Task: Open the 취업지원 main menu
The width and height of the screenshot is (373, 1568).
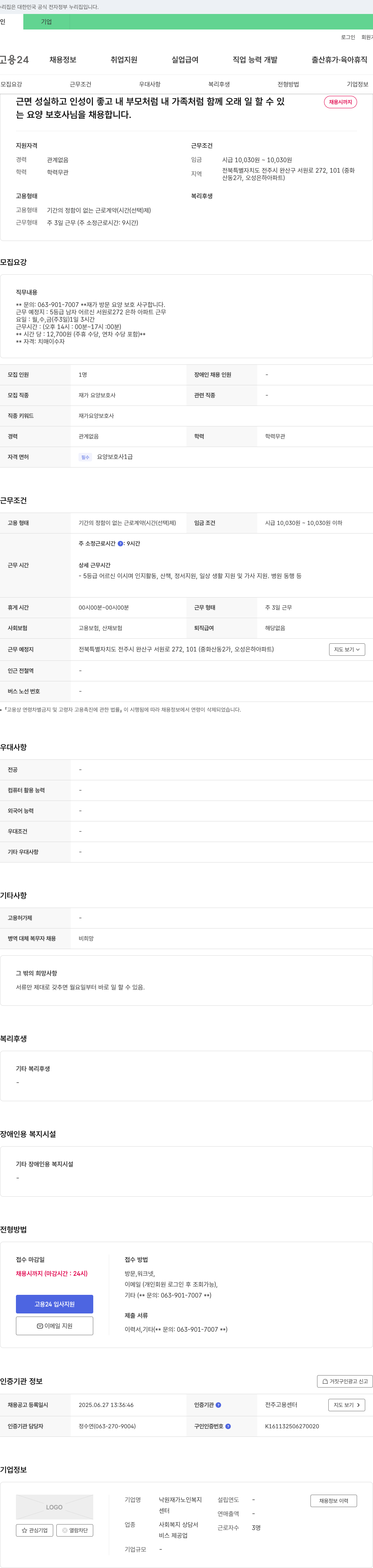Action: (124, 60)
